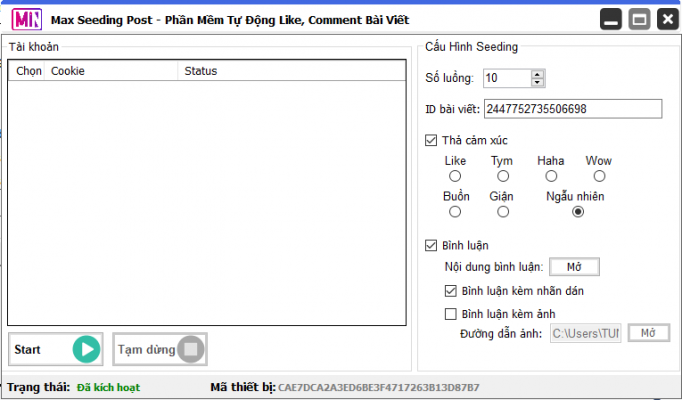682x400 pixels.
Task: Disable the Bình luận checkbox
Action: tap(432, 245)
